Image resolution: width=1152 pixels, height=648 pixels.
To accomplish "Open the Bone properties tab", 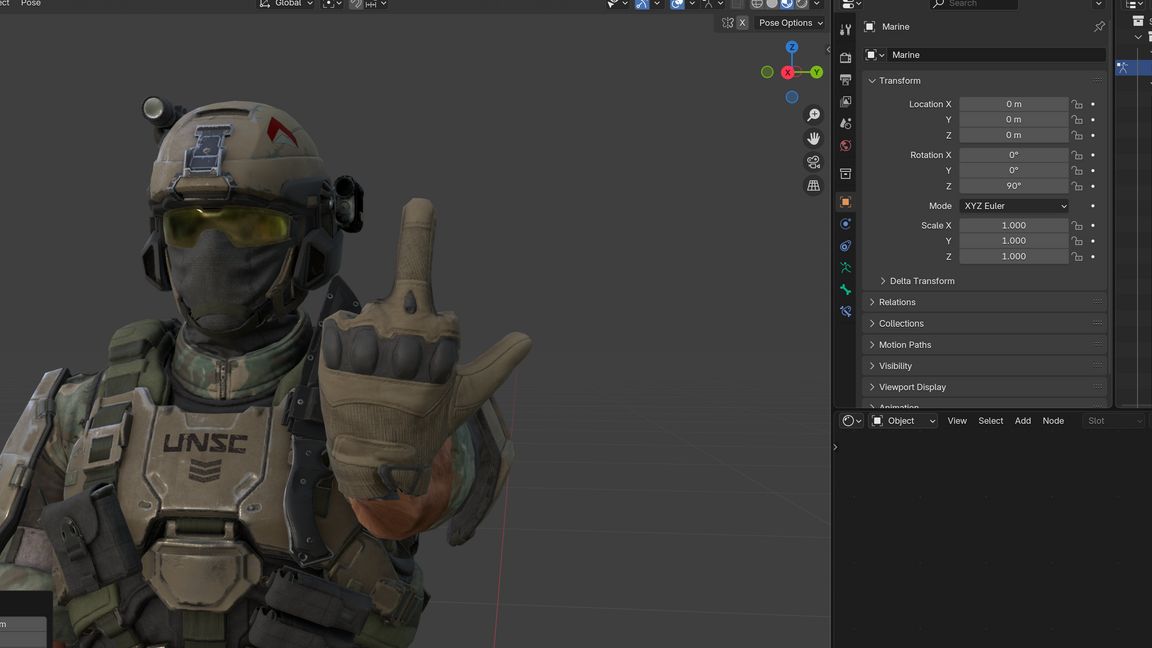I will pyautogui.click(x=846, y=290).
